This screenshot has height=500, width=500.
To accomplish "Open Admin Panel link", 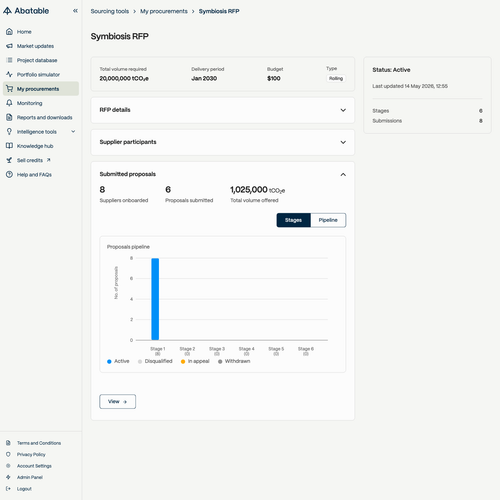I will point(30,477).
